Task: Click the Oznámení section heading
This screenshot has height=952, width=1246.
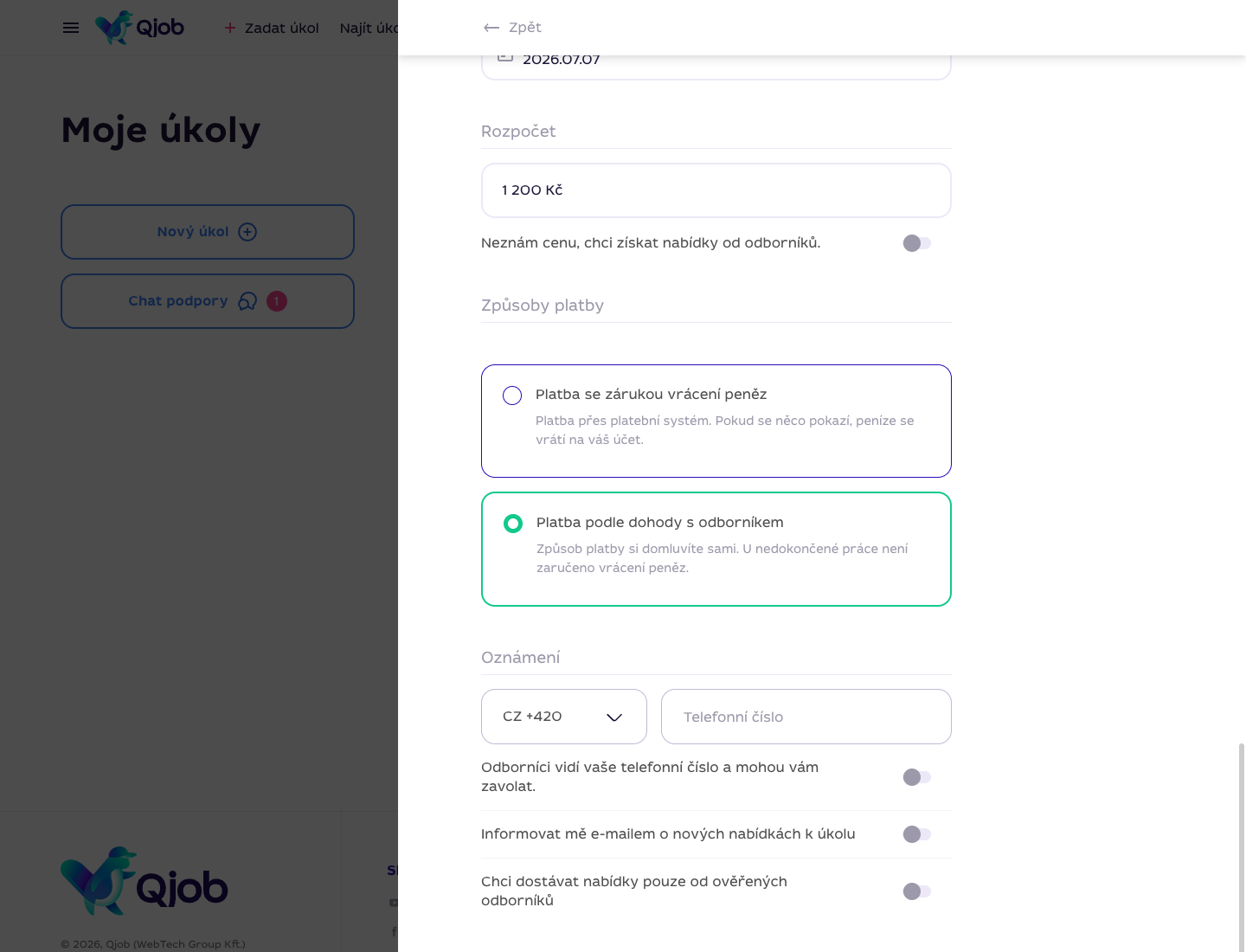Action: (x=521, y=658)
